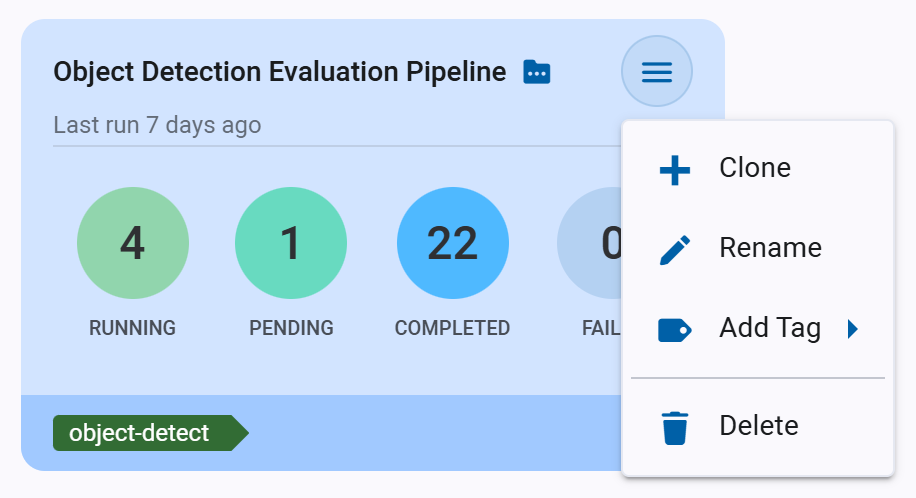Choose Add Tag from the context menu
The height and width of the screenshot is (498, 916).
pyautogui.click(x=758, y=328)
